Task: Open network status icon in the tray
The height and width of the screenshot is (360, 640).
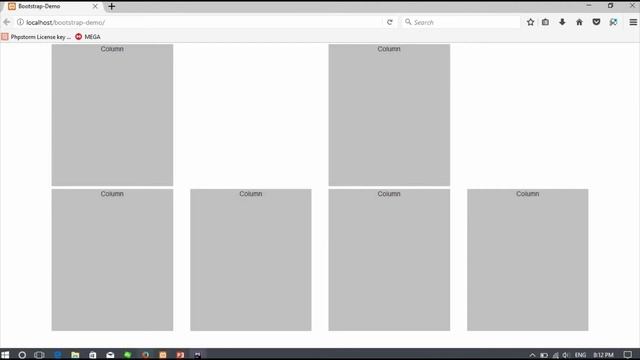Action: pos(556,355)
